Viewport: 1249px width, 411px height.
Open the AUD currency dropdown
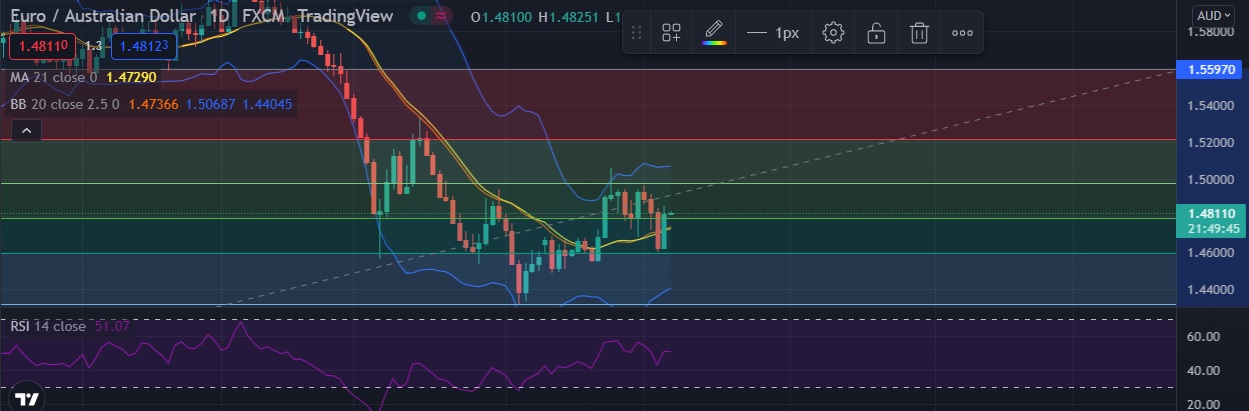point(1212,15)
